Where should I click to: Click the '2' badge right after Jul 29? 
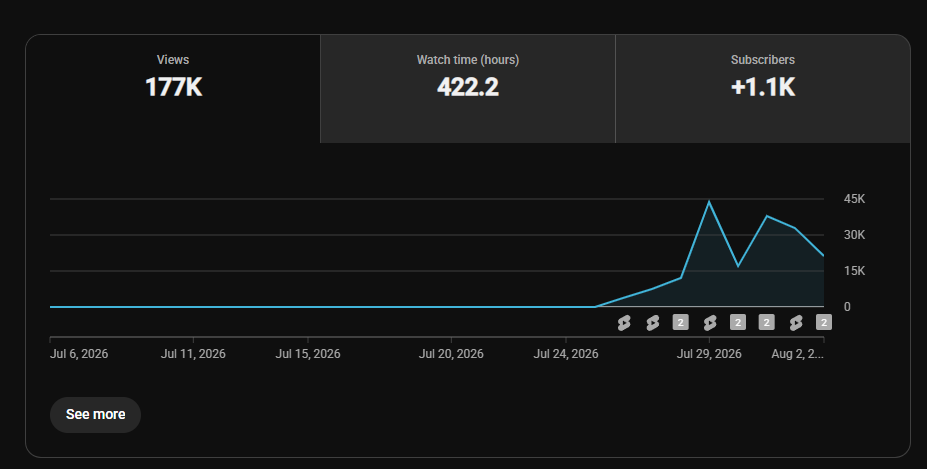click(x=738, y=322)
